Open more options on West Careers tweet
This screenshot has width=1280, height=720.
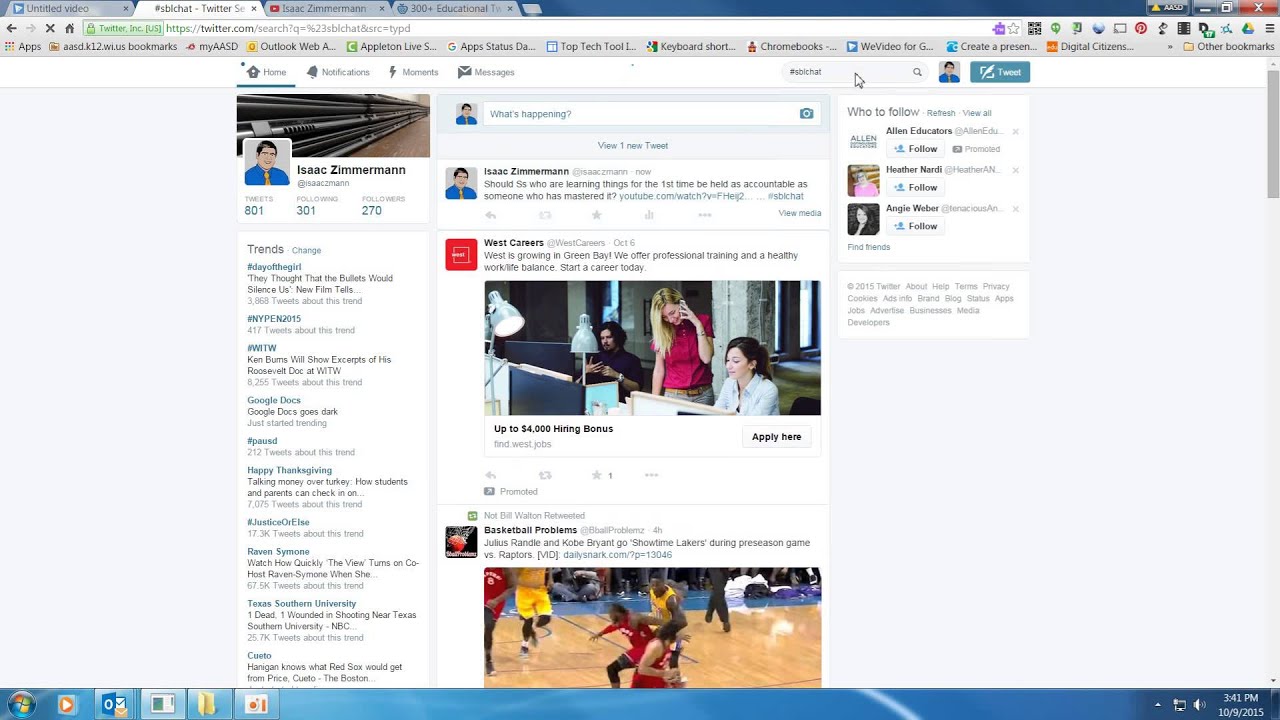coord(651,475)
